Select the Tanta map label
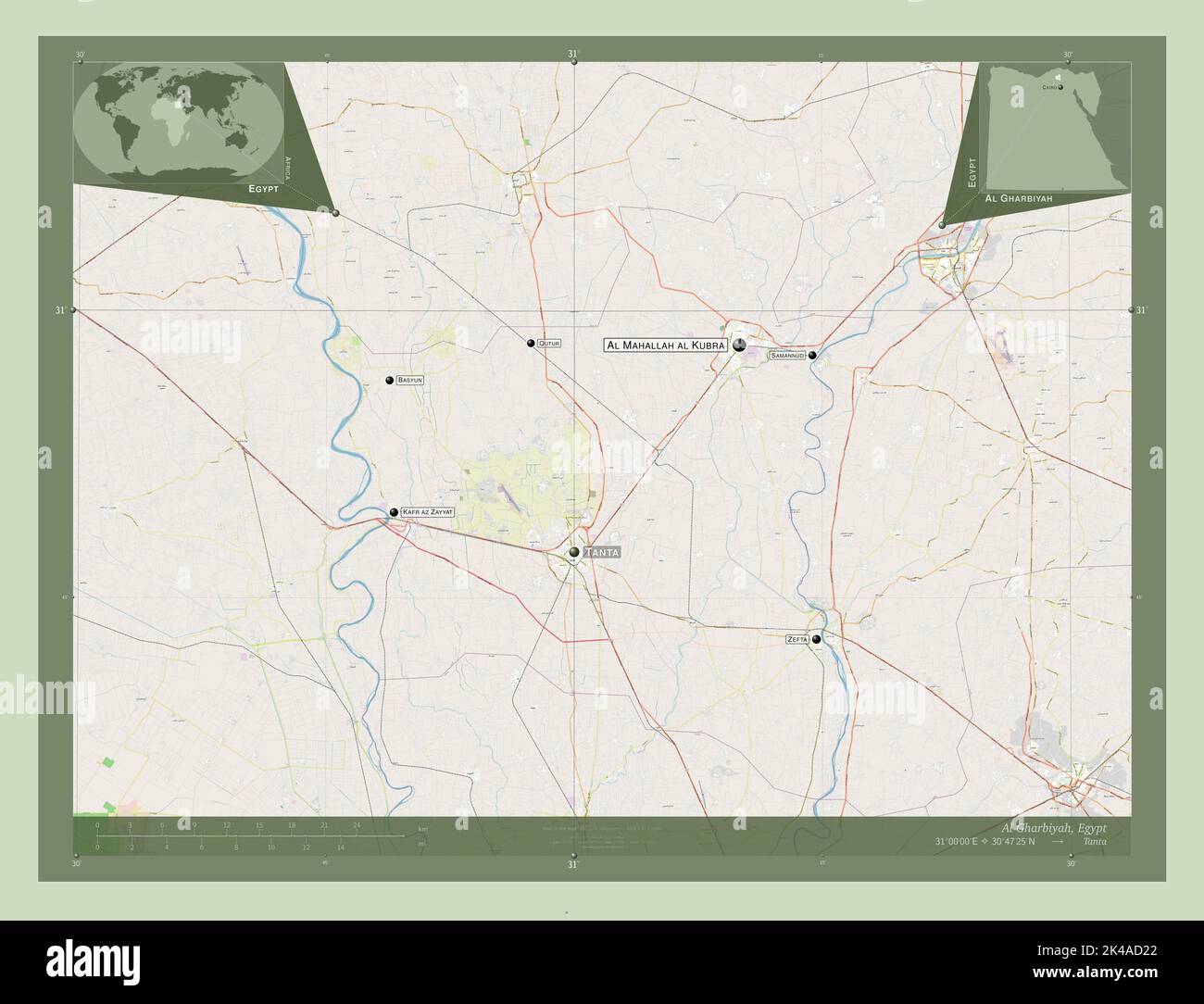 601,552
